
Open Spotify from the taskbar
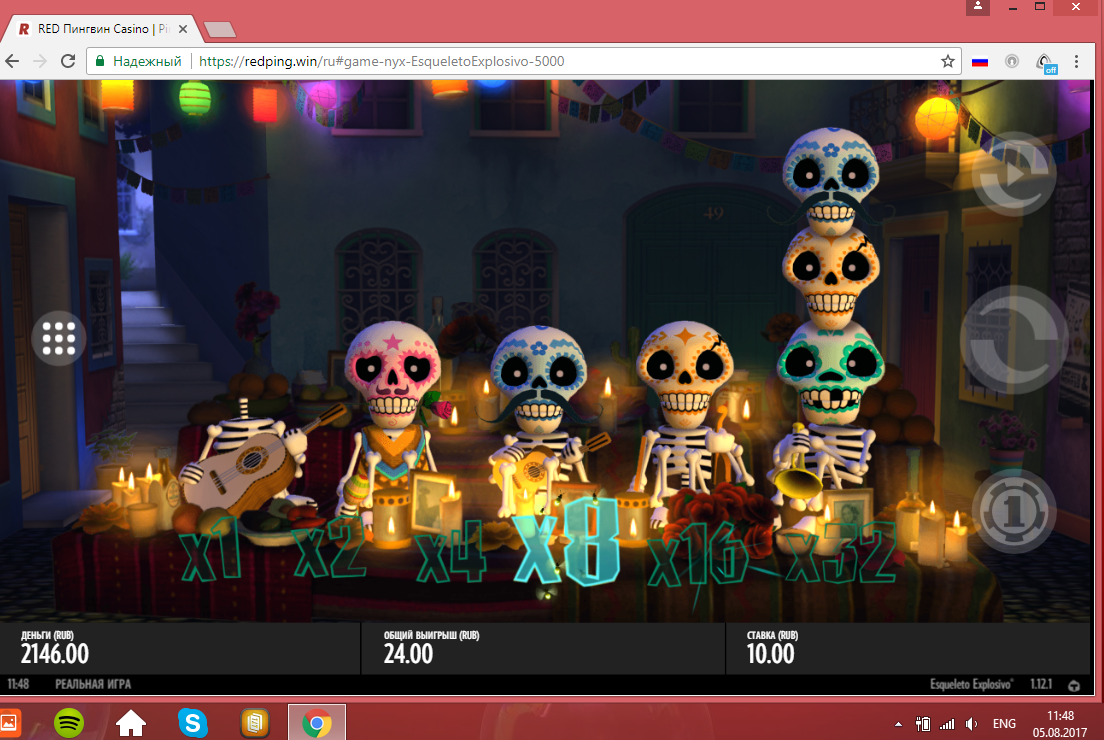[69, 723]
